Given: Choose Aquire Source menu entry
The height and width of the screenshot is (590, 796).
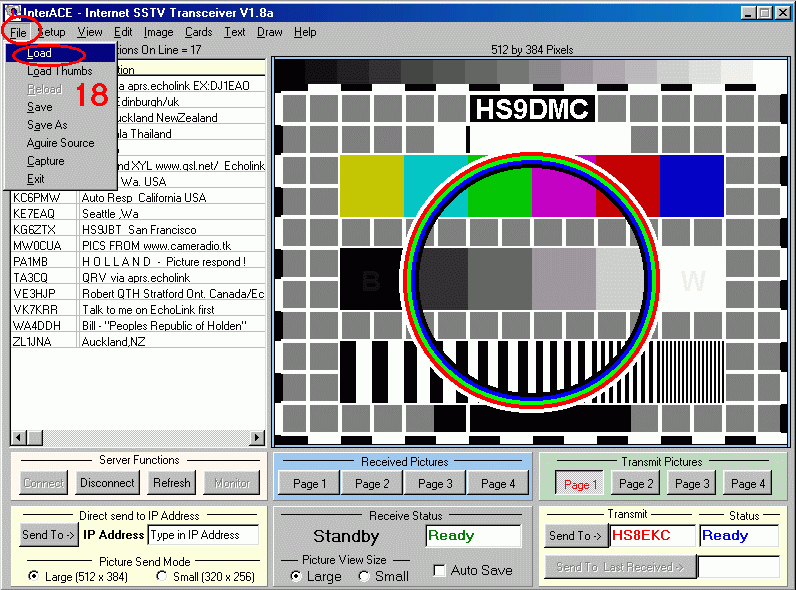Looking at the screenshot, I should (60, 143).
